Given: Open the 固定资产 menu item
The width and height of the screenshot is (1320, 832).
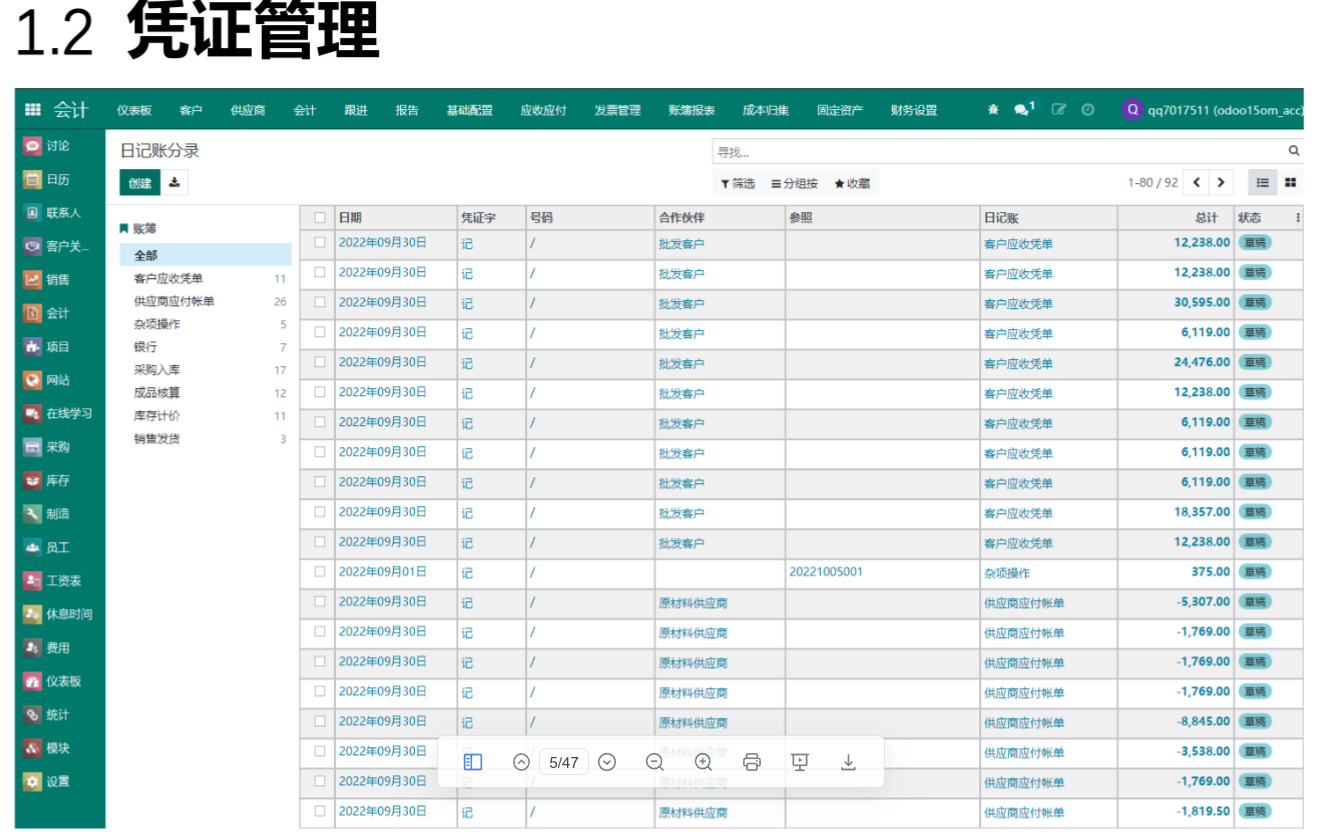Looking at the screenshot, I should click(x=839, y=110).
